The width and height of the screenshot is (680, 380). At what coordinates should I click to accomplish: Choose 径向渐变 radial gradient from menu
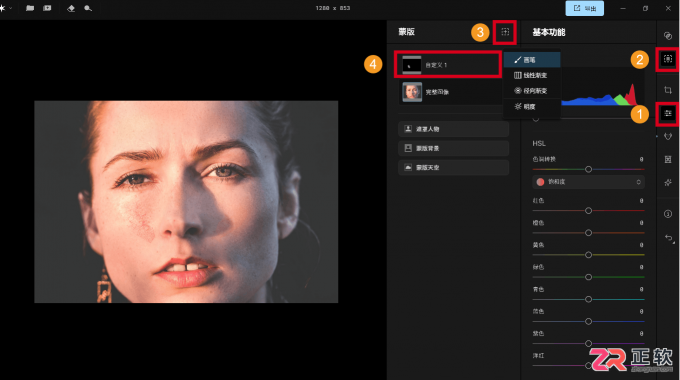532,91
